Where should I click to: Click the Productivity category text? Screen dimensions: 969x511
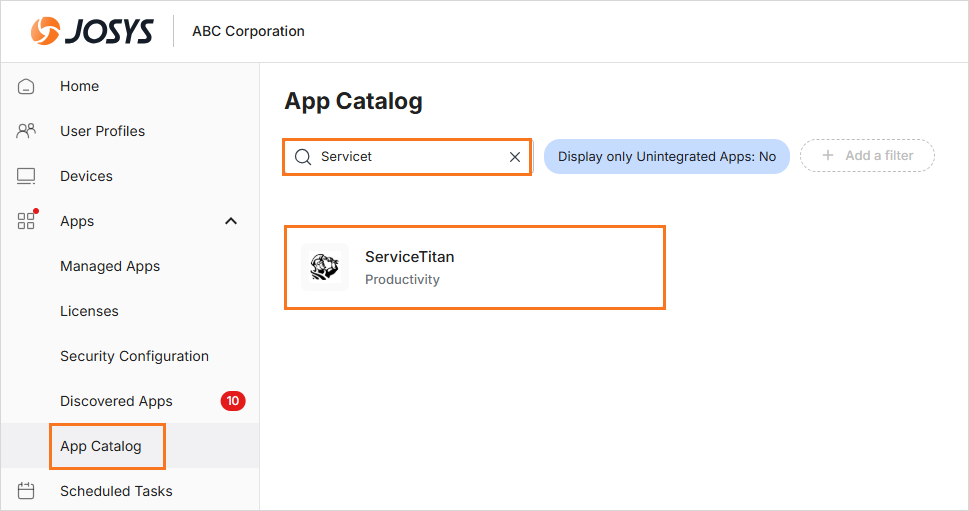402,279
